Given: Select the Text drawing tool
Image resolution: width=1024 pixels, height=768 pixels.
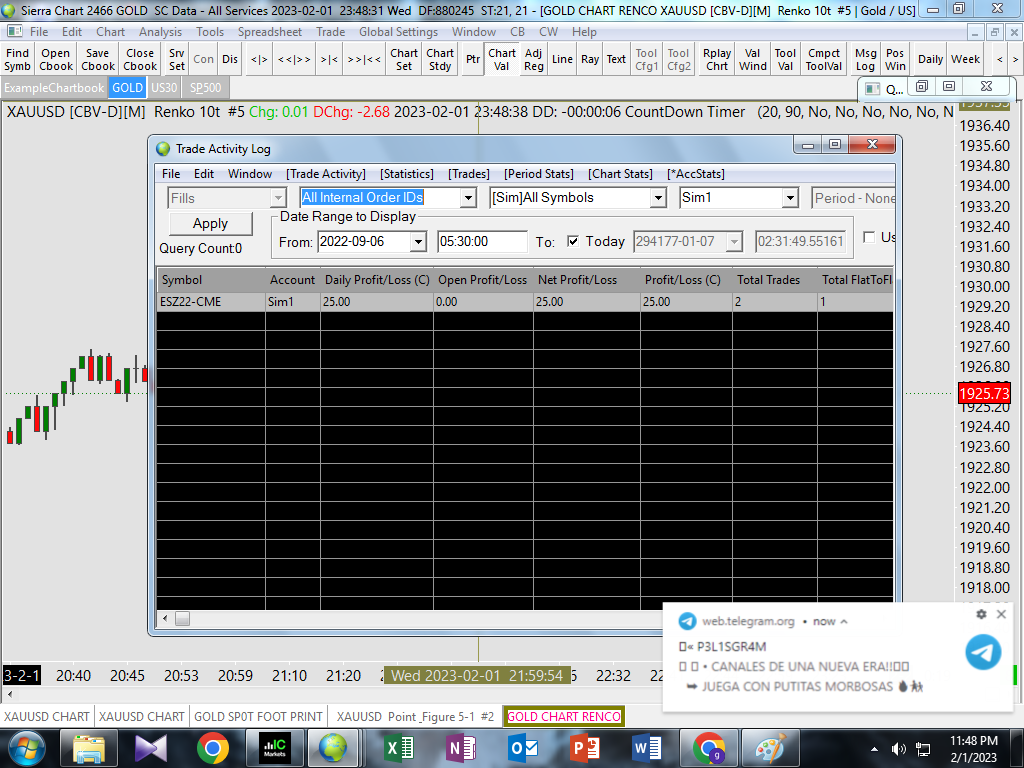Looking at the screenshot, I should tap(616, 59).
